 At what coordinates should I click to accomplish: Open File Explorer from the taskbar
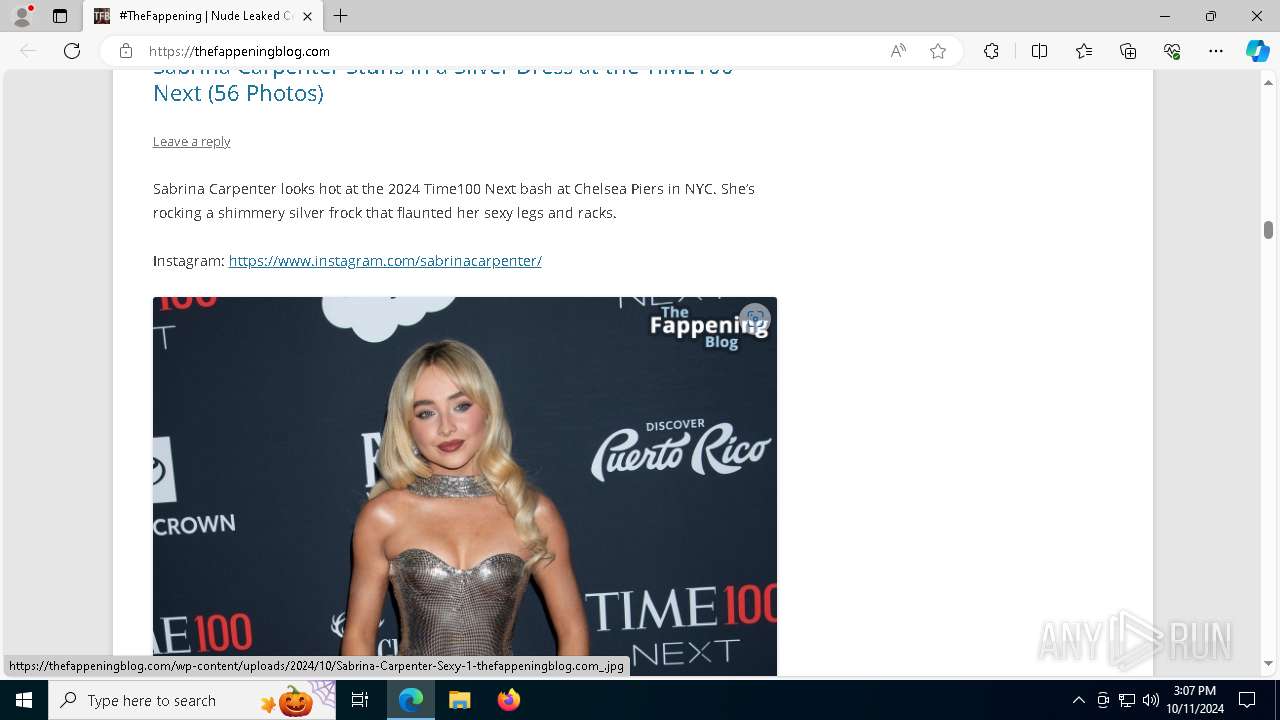click(459, 700)
